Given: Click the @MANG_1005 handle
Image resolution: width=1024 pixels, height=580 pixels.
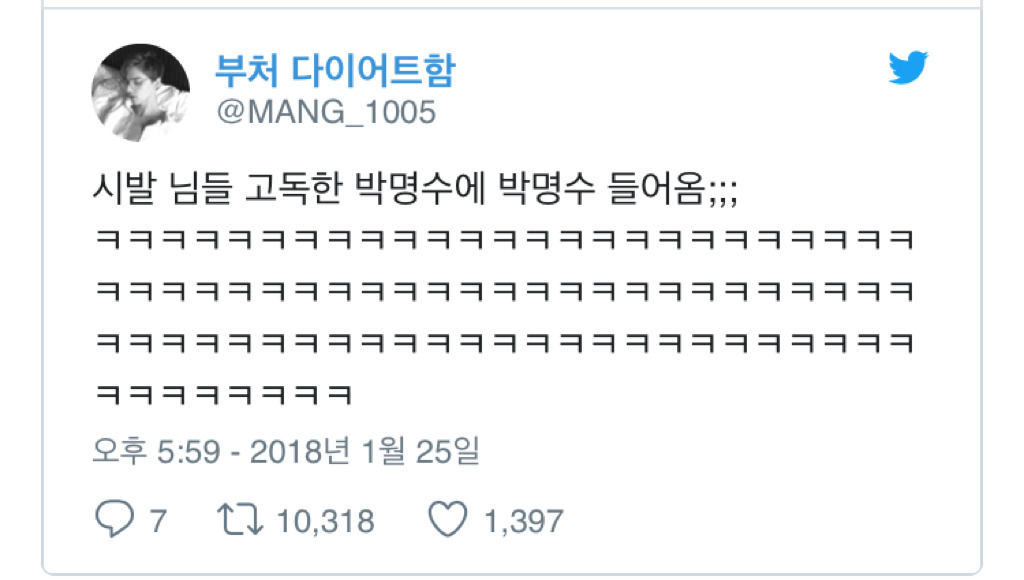Looking at the screenshot, I should point(326,112).
